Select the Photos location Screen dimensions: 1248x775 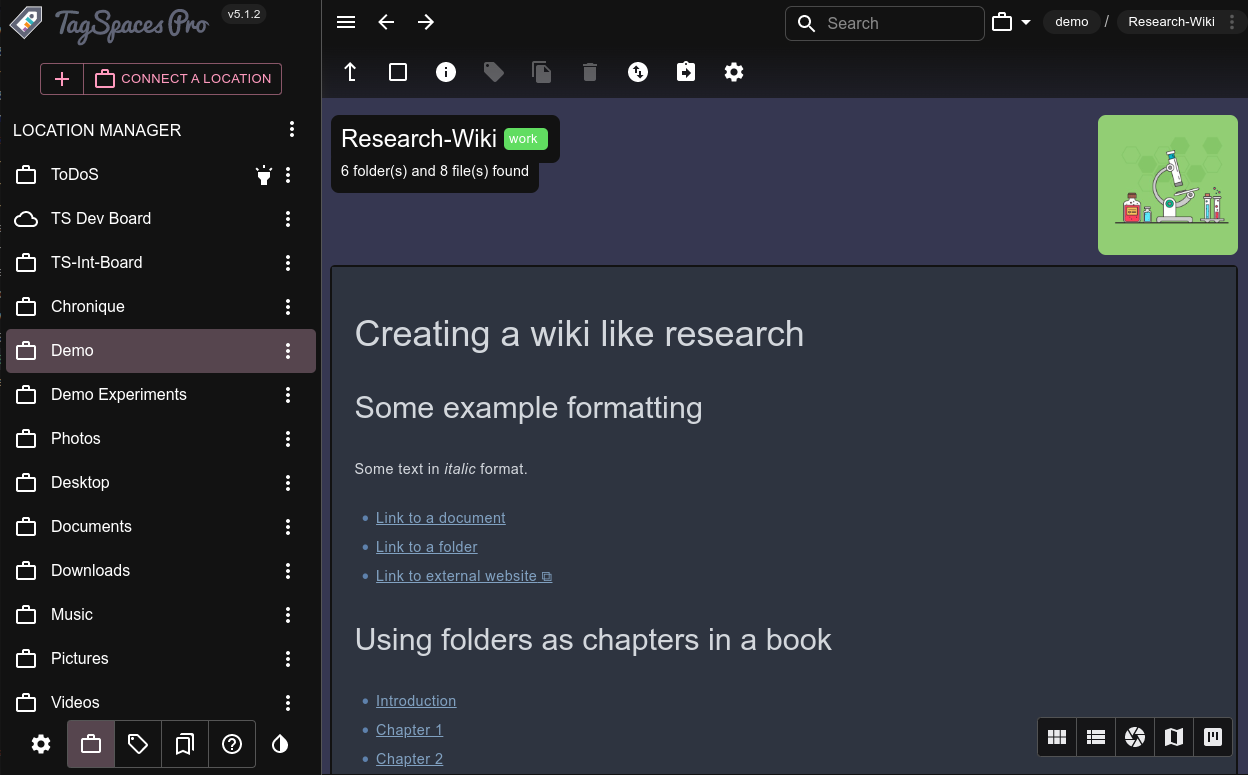pos(75,438)
